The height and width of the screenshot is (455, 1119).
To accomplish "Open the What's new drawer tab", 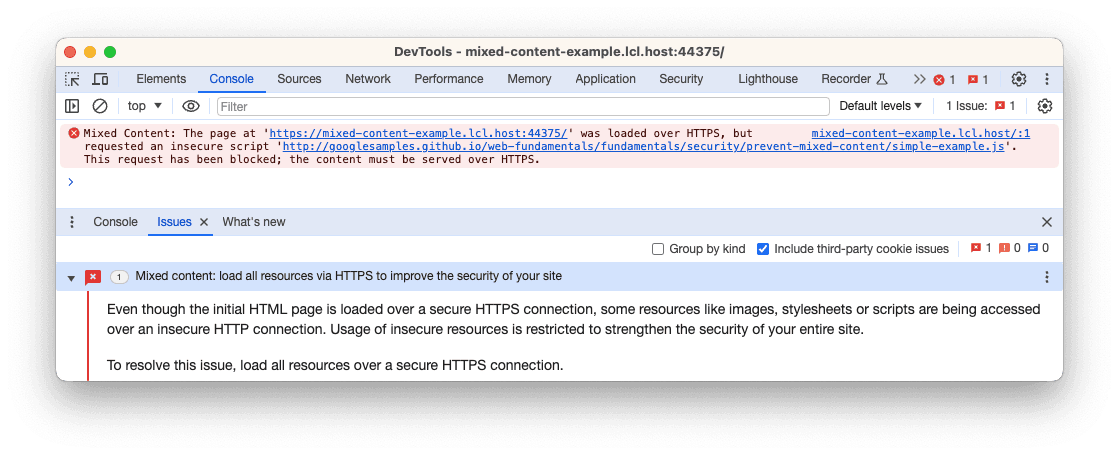I will [253, 222].
